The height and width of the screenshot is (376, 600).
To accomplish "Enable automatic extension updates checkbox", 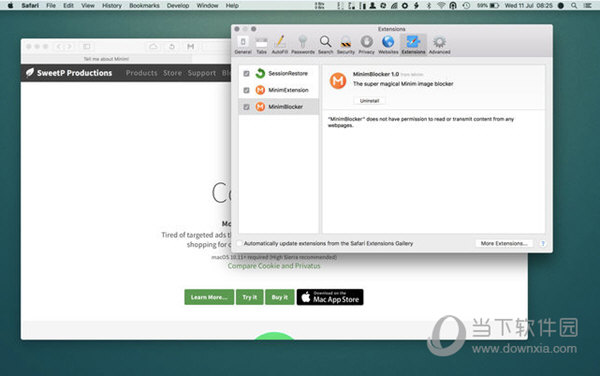I will [x=240, y=243].
